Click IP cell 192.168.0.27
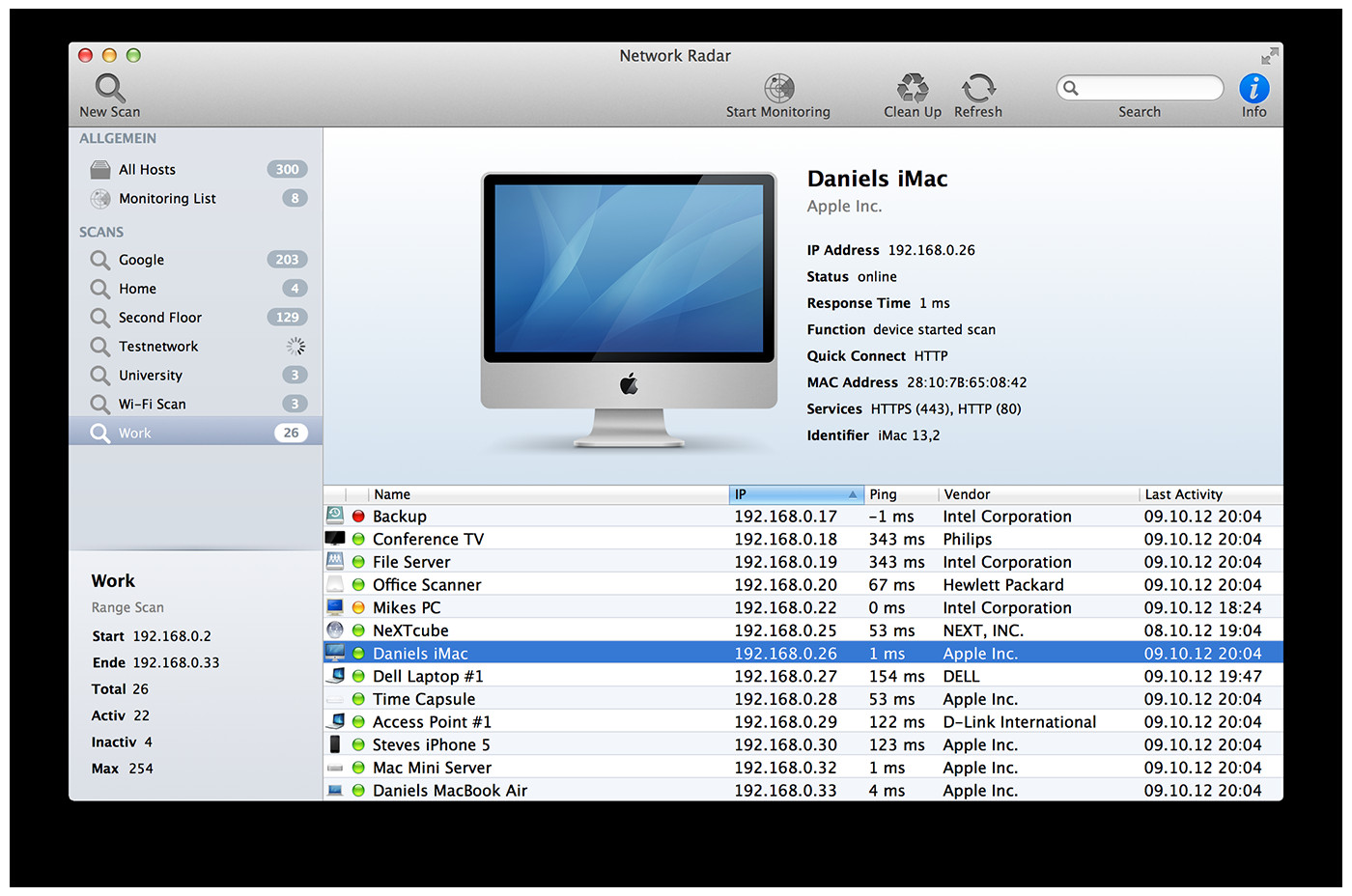 (x=785, y=676)
